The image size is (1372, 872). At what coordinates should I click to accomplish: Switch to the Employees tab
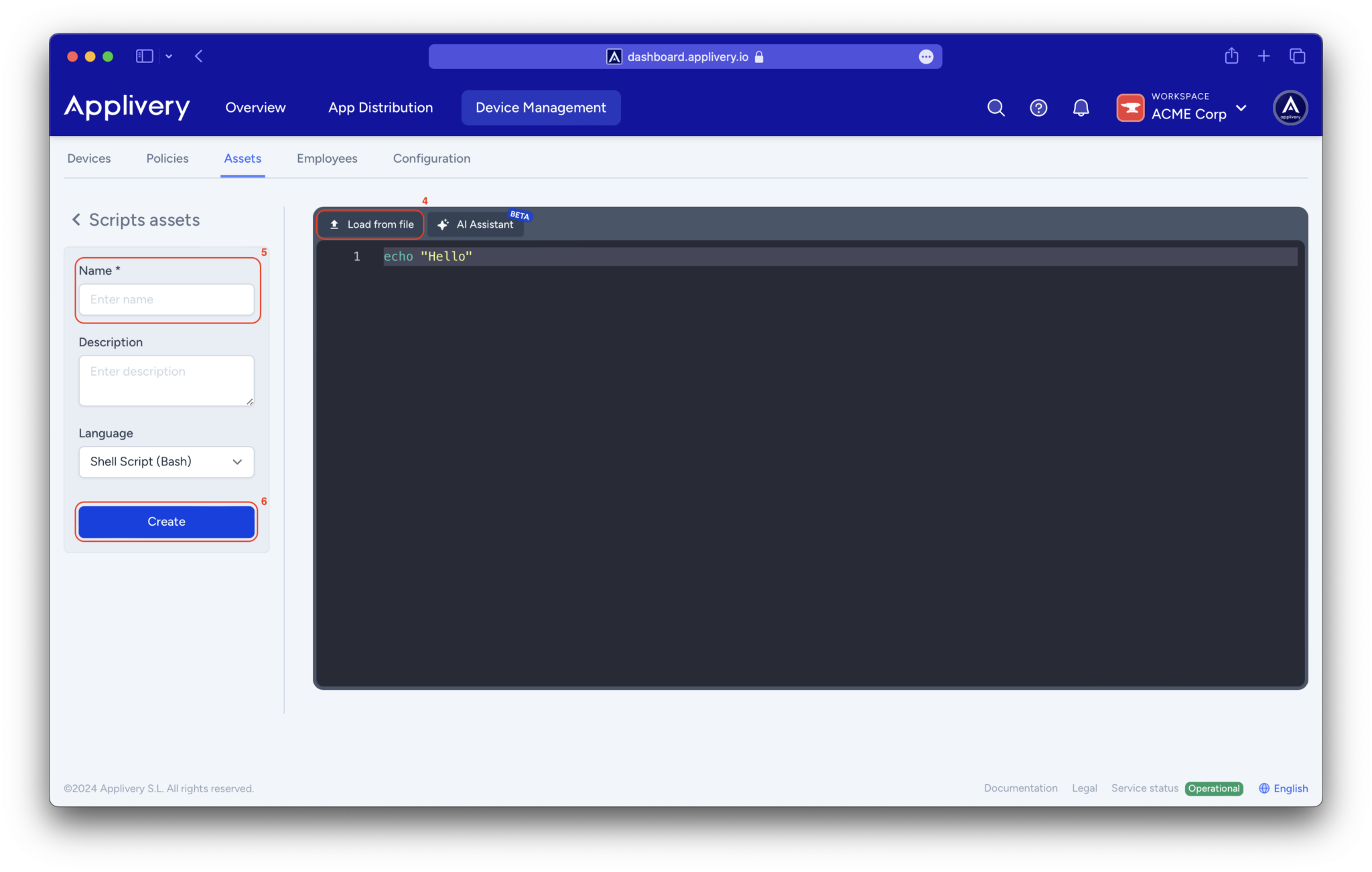pos(327,158)
